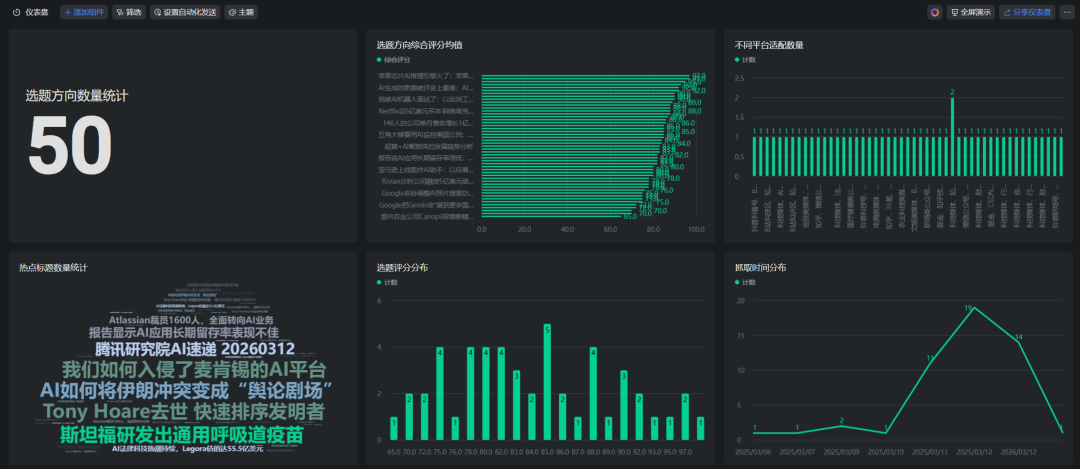Viewport: 1080px width, 469px height.
Task: Click the 室内农业公司Canopii bar label
Action: [x=428, y=216]
